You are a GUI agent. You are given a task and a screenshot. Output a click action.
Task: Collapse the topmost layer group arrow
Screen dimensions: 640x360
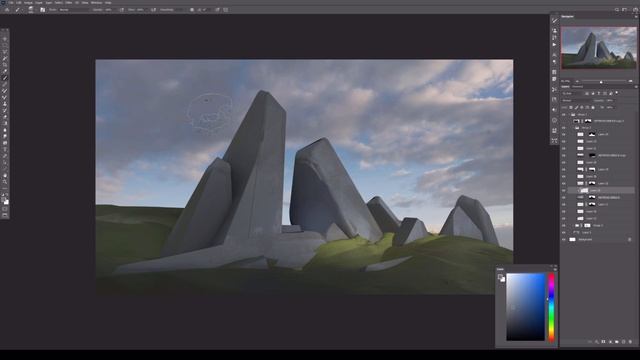[569, 115]
